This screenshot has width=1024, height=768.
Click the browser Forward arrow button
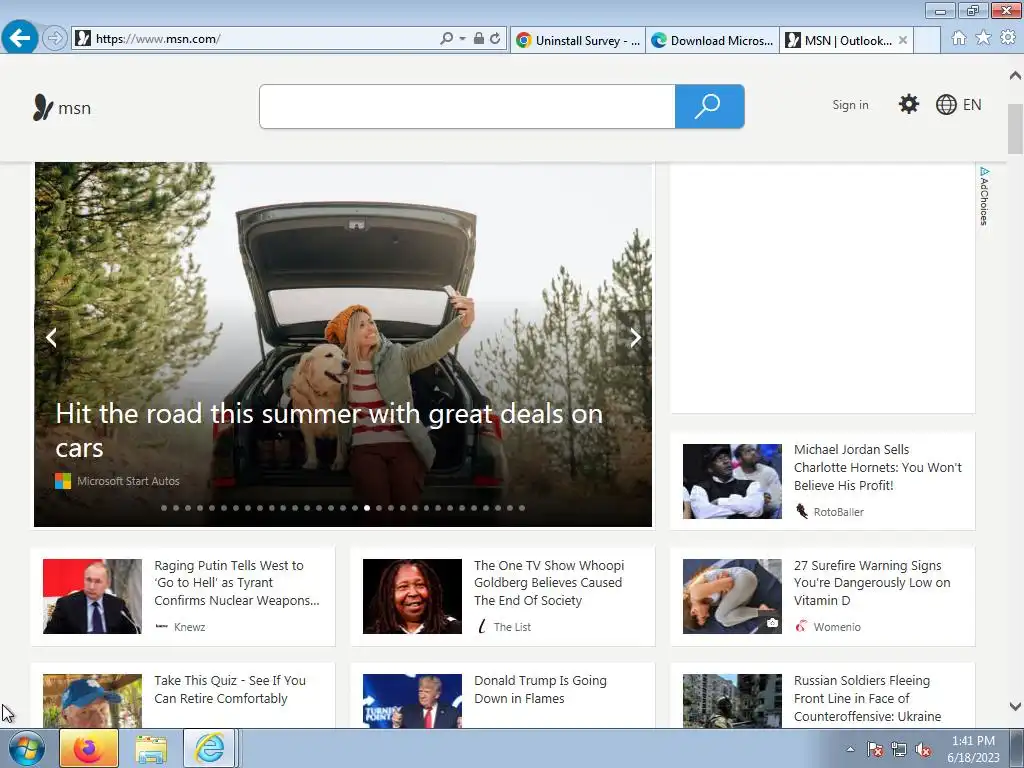click(x=55, y=39)
